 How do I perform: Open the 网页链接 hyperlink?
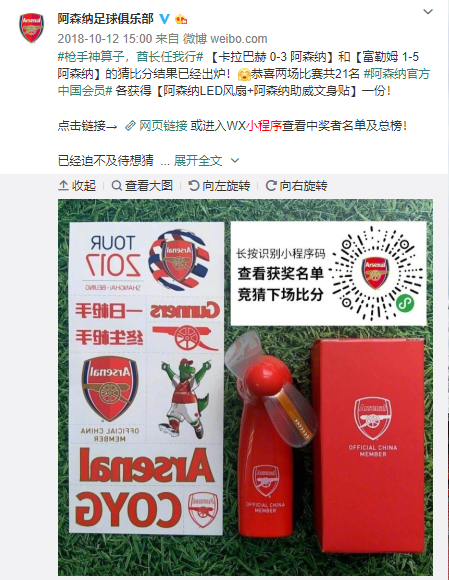click(x=163, y=126)
